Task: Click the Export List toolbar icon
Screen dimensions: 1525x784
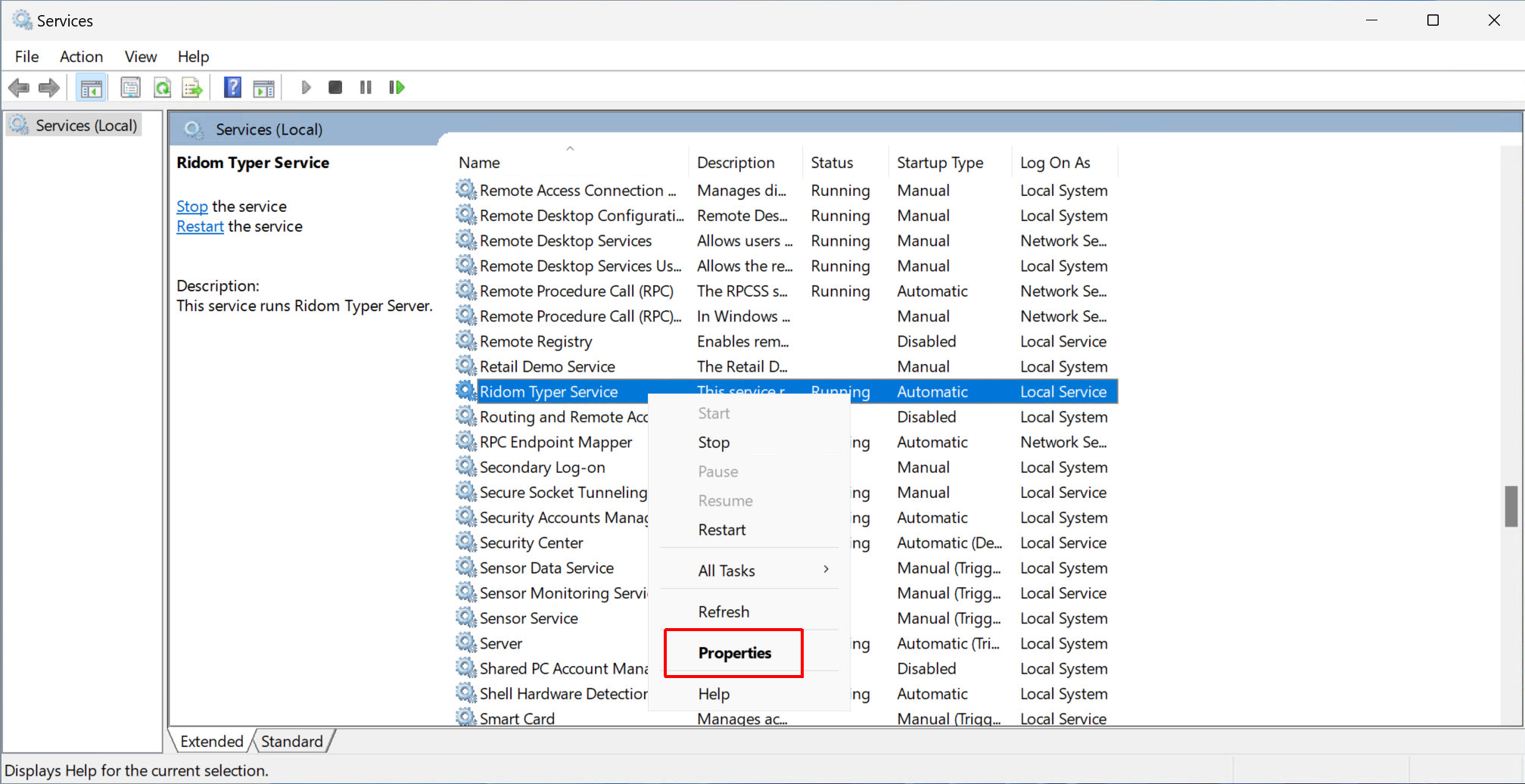Action: tap(192, 88)
